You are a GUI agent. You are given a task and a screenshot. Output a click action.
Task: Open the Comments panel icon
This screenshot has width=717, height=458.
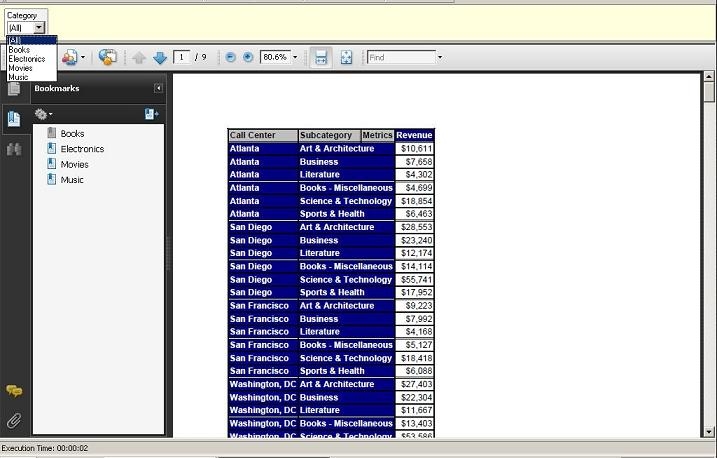pos(14,391)
